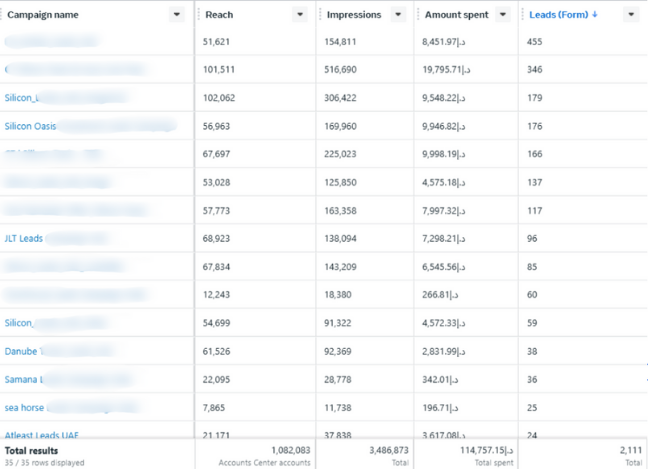Select the Leads value 117

[x=534, y=211]
